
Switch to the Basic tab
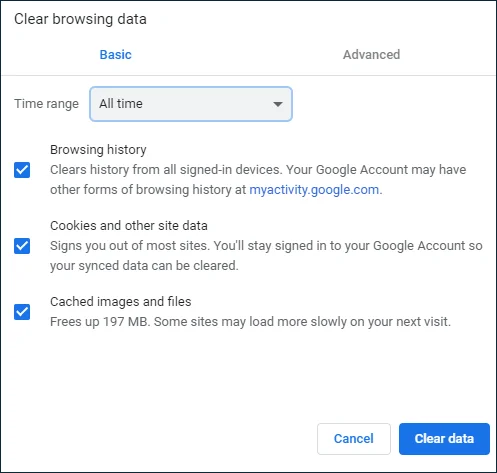pyautogui.click(x=115, y=54)
